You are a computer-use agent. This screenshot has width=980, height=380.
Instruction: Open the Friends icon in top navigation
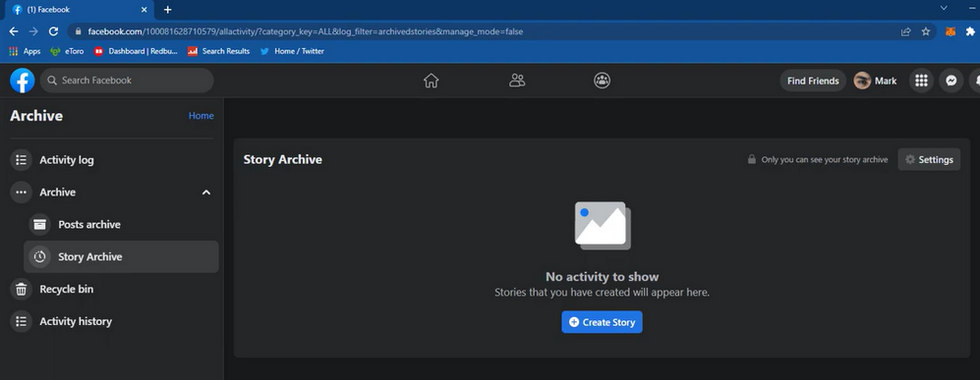[x=517, y=81]
